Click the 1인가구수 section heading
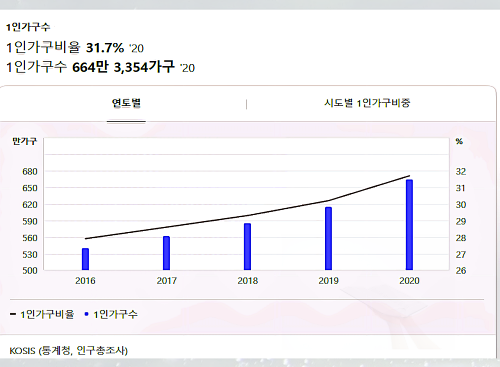 tap(28, 27)
